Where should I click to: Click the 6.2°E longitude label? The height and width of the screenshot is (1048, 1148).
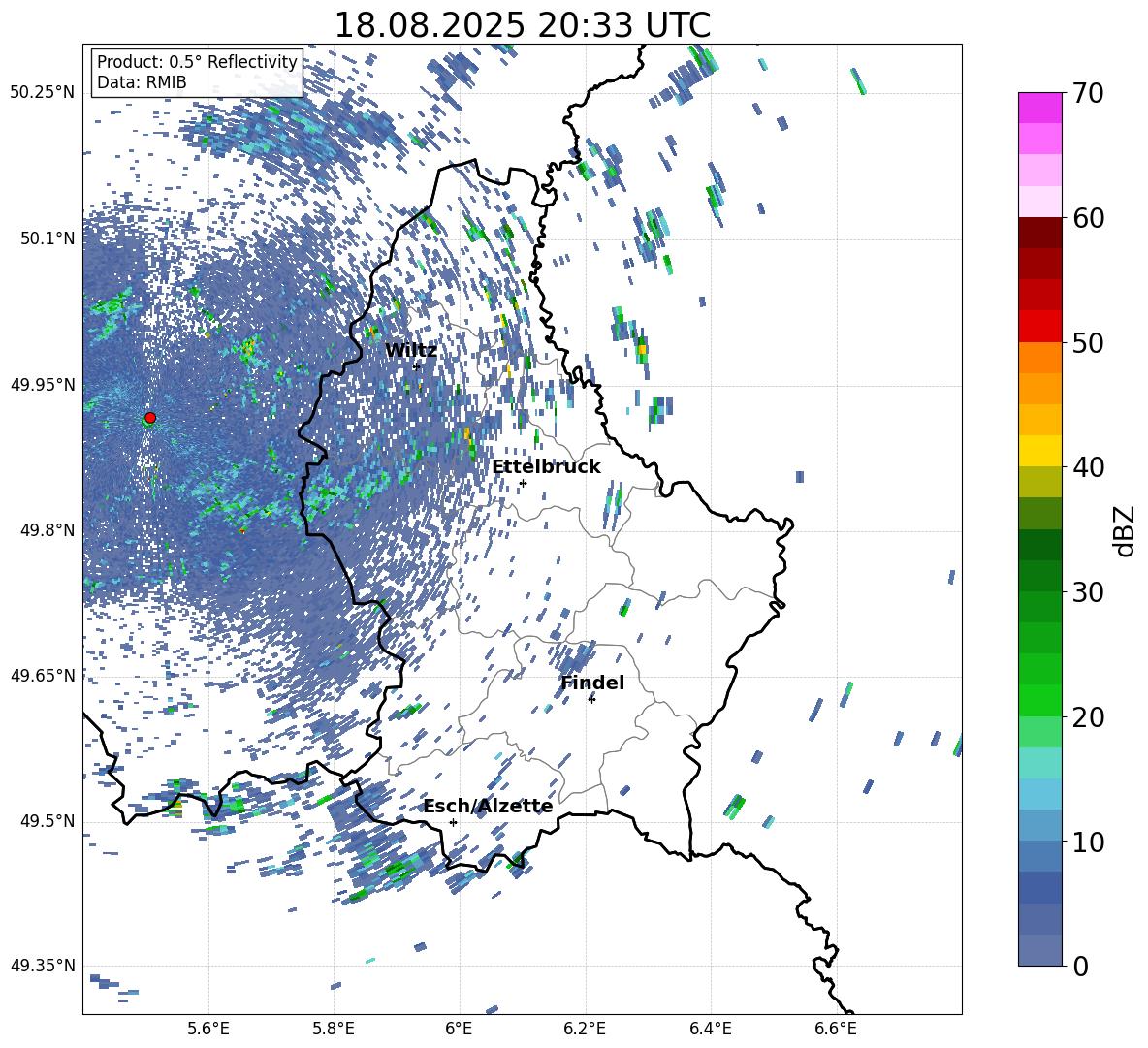[585, 1030]
